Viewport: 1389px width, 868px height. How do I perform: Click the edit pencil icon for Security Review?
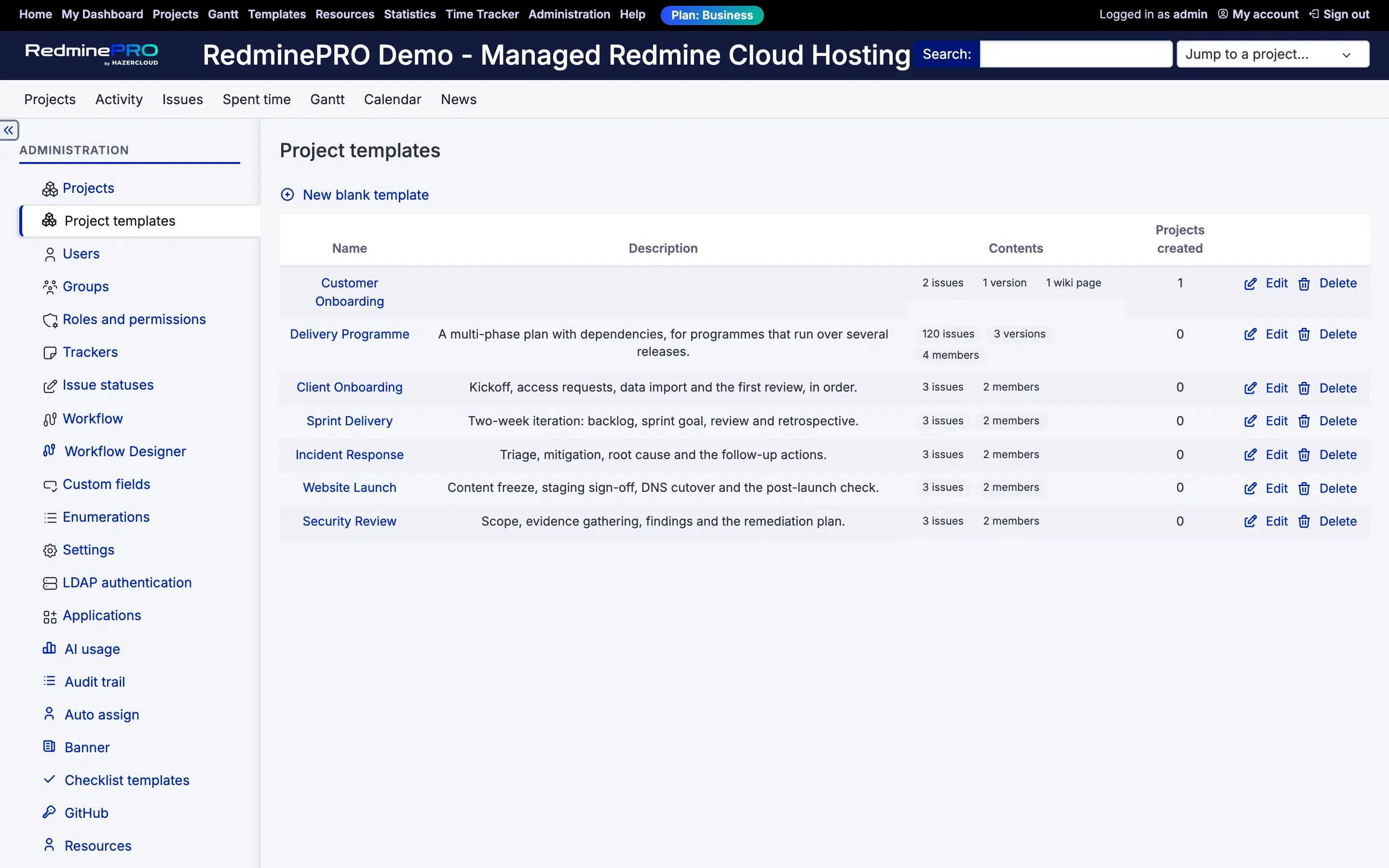point(1250,522)
